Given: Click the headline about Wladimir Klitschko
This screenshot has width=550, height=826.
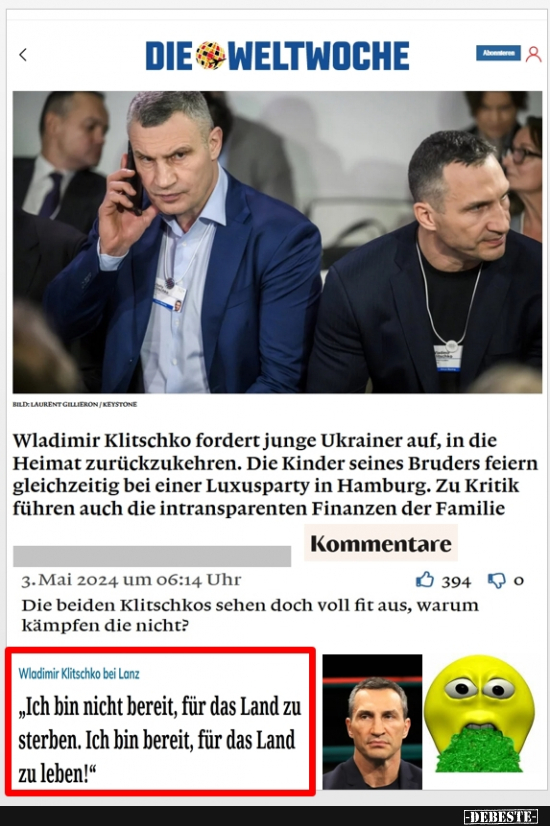Looking at the screenshot, I should pyautogui.click(x=275, y=474).
